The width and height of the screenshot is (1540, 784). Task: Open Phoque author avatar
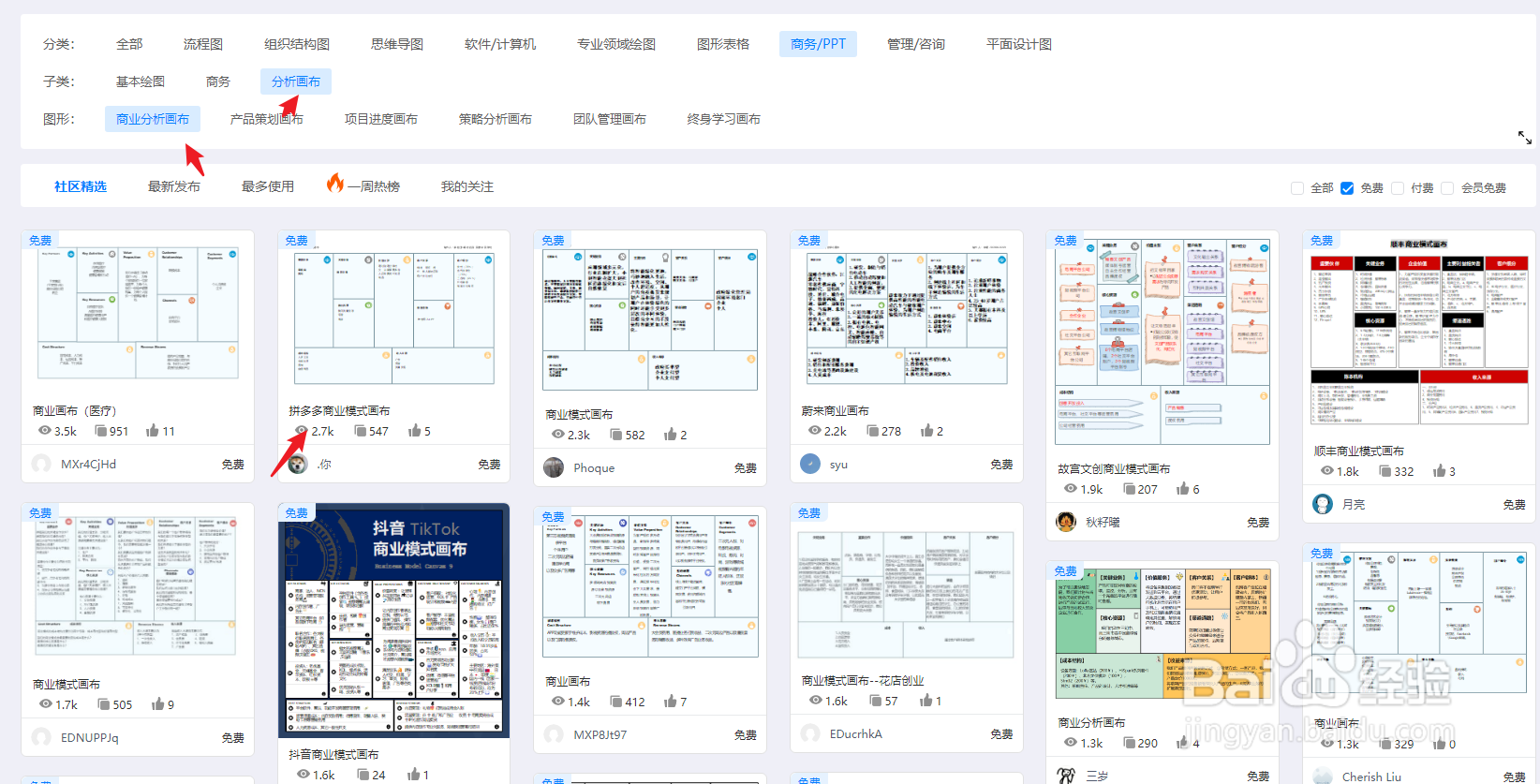point(554,467)
